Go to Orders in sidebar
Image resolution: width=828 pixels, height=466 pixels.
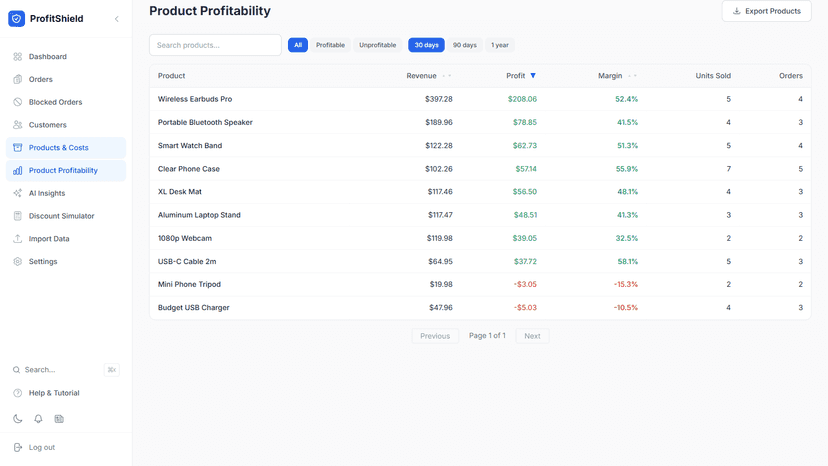pos(66,79)
